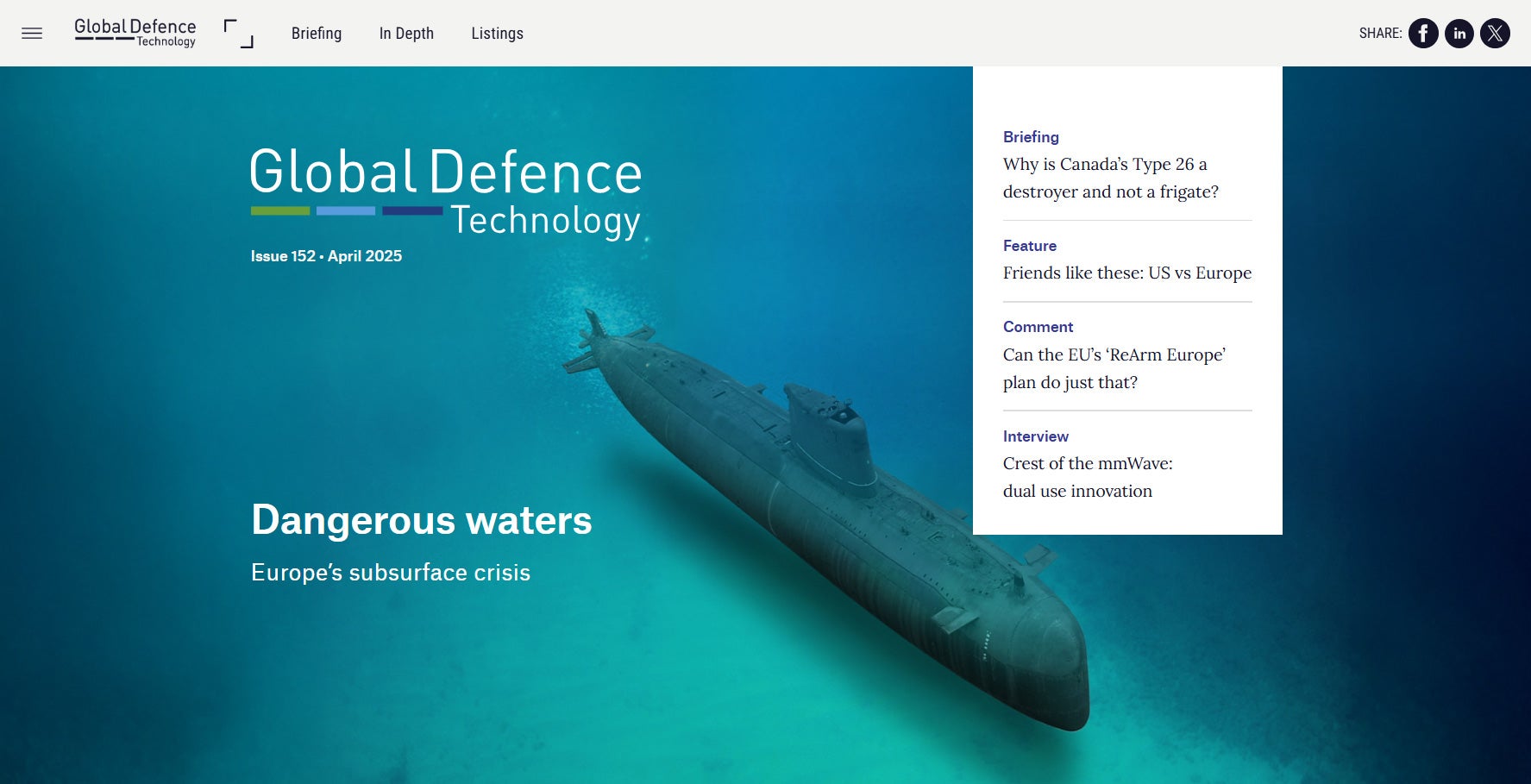Click the 'Europe's subsurface crisis' subtitle
This screenshot has height=784, width=1531.
coord(390,573)
